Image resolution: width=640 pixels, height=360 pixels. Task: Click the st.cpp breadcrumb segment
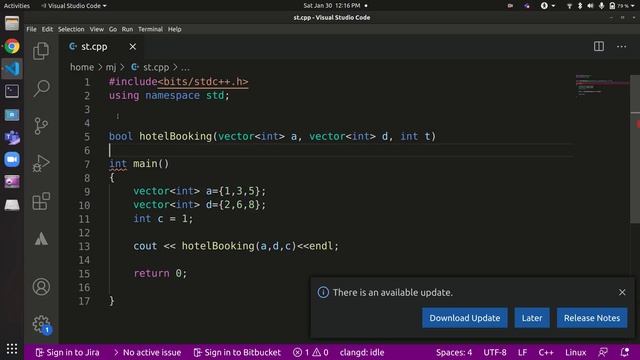[x=150, y=67]
